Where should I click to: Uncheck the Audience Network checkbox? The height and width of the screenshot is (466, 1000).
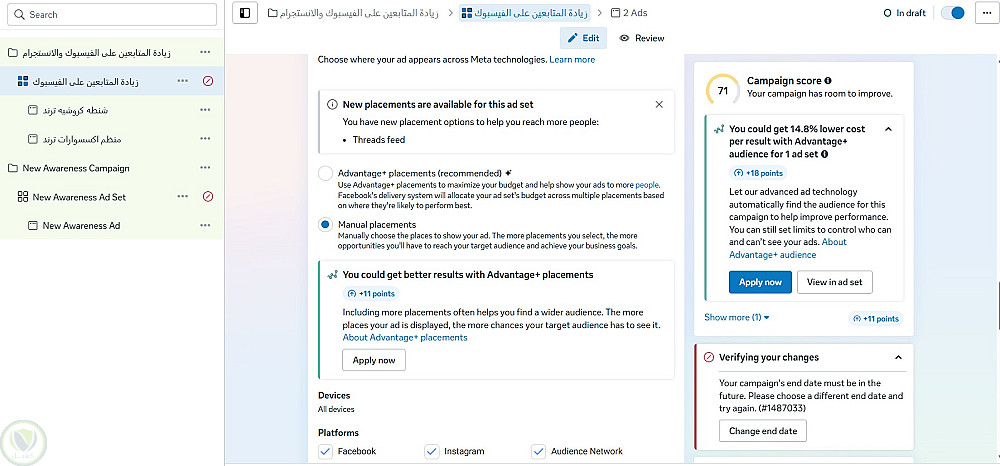pyautogui.click(x=538, y=451)
